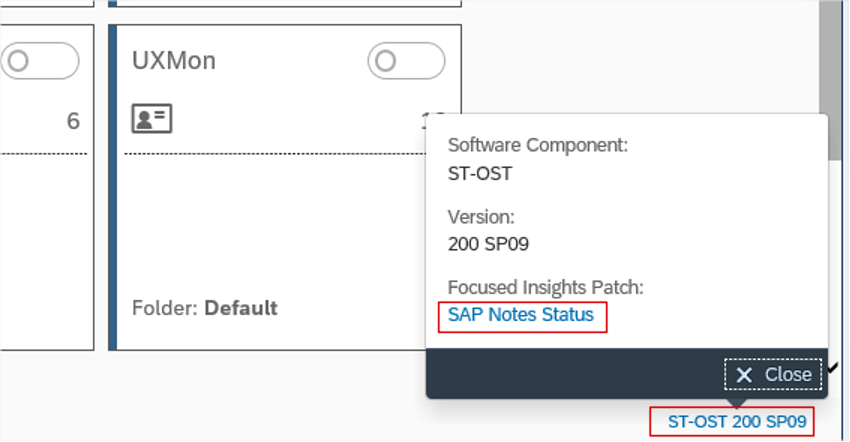Click the dotted separator line on UXMon tile

click(x=270, y=154)
